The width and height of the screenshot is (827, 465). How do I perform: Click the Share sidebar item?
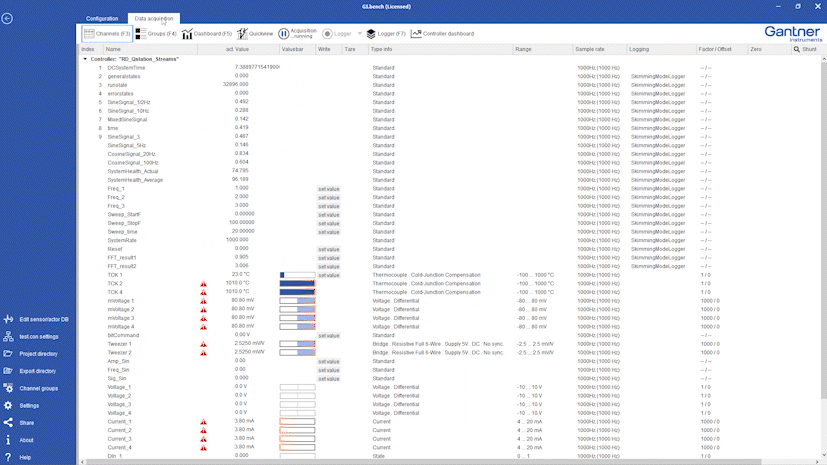point(19,423)
